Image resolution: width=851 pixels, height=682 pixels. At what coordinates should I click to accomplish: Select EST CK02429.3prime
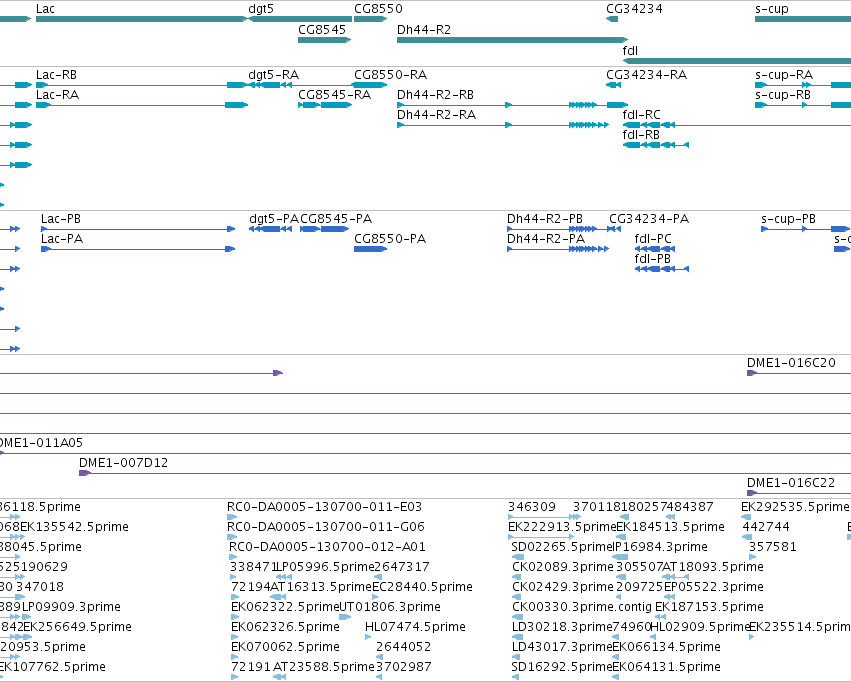516,597
